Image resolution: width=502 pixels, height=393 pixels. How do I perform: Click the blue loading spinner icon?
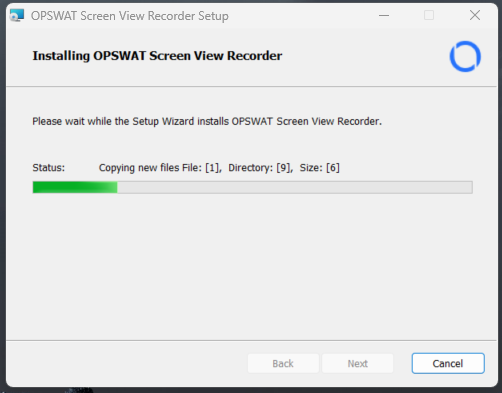click(x=465, y=56)
